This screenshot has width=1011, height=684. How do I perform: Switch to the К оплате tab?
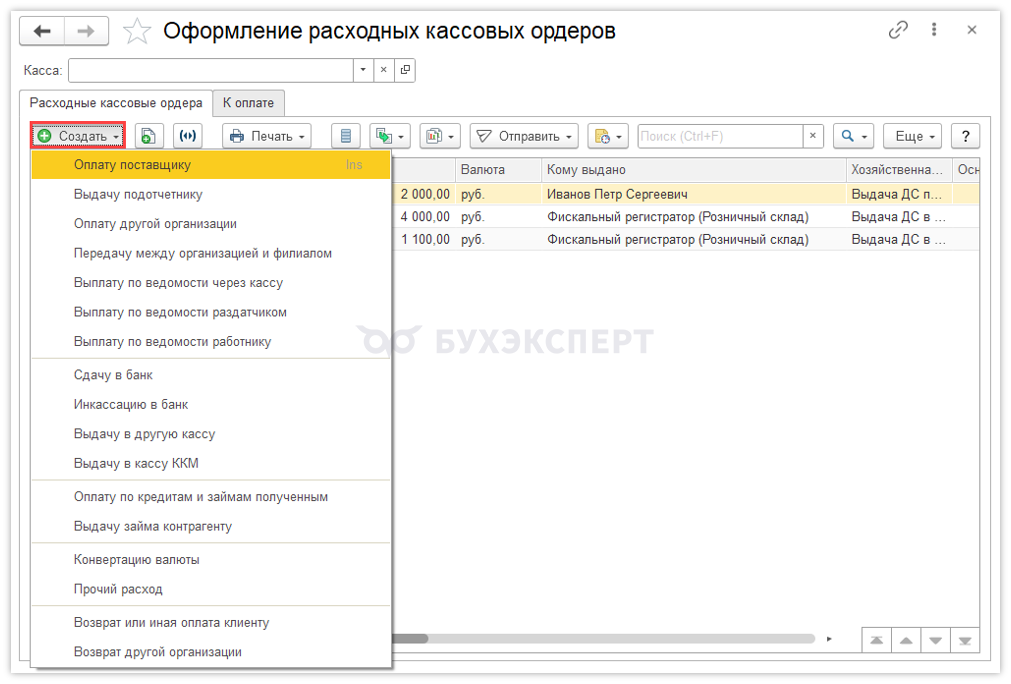[248, 103]
